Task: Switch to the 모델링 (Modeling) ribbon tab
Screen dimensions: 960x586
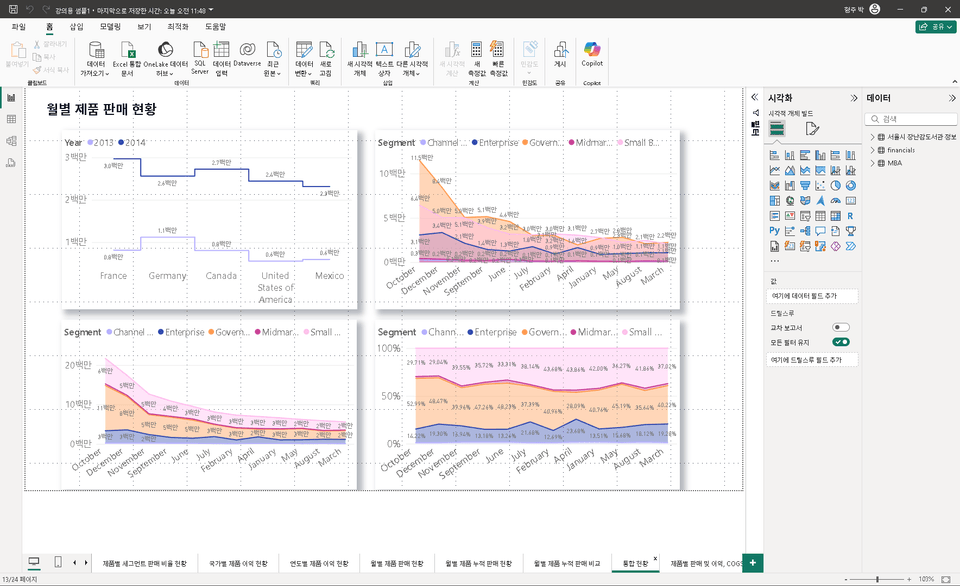Action: (x=110, y=27)
